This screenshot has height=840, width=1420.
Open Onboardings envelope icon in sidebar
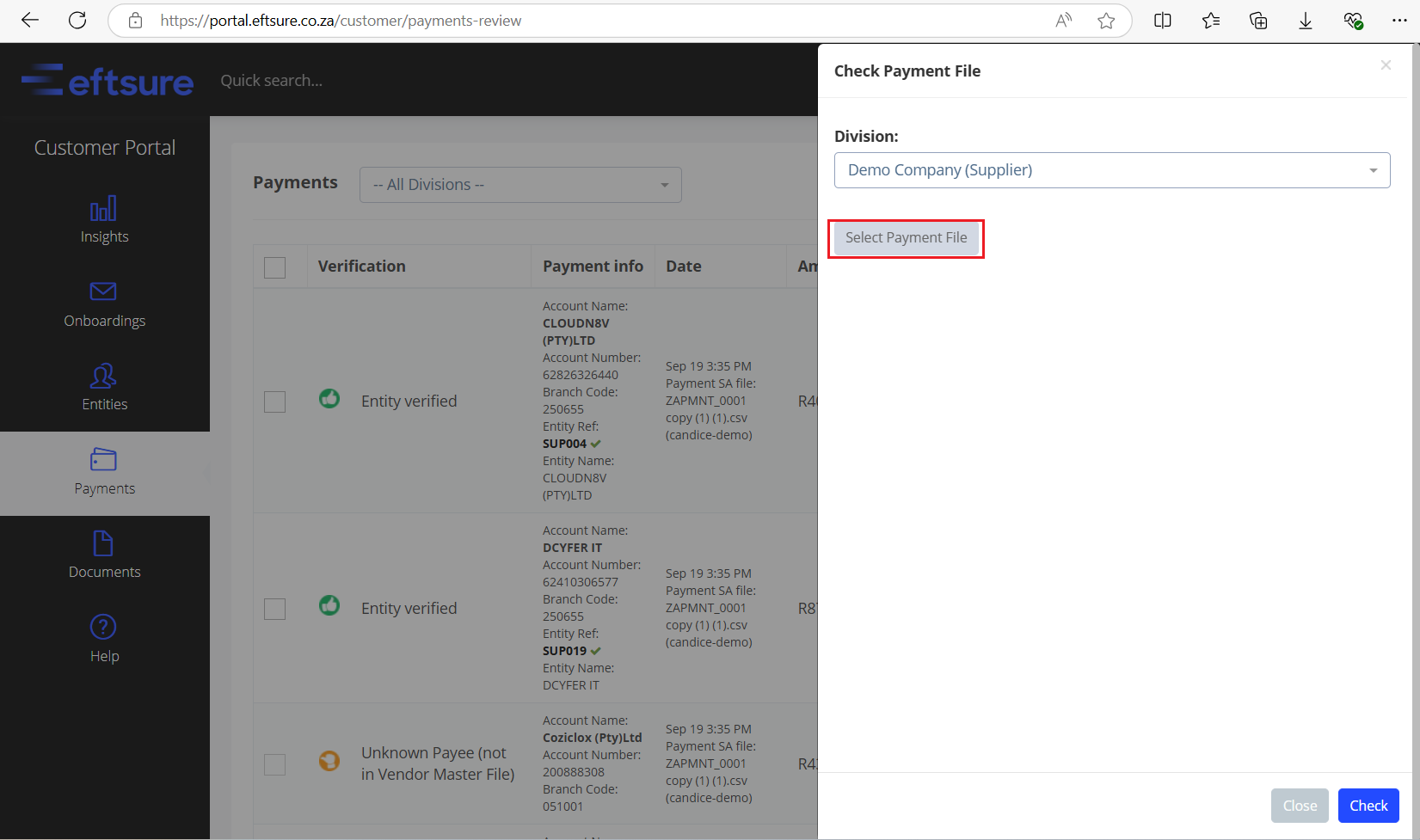point(103,291)
